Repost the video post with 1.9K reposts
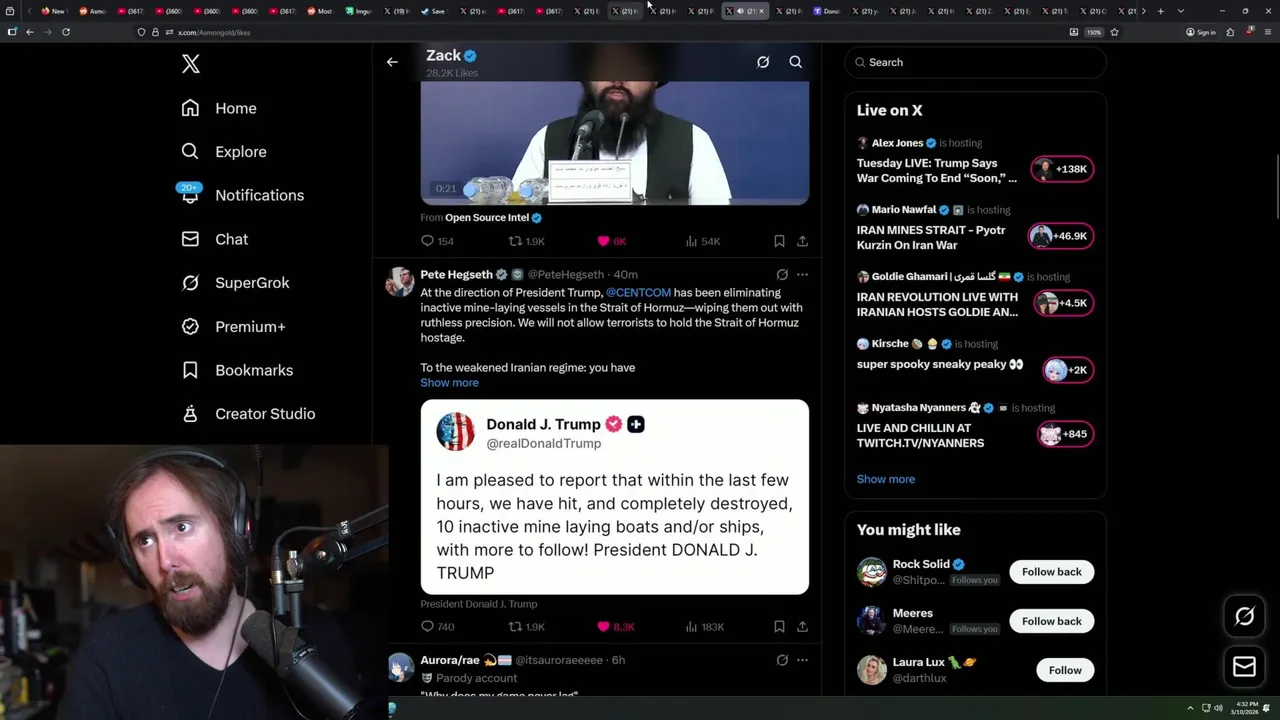This screenshot has height=720, width=1280. [x=527, y=241]
